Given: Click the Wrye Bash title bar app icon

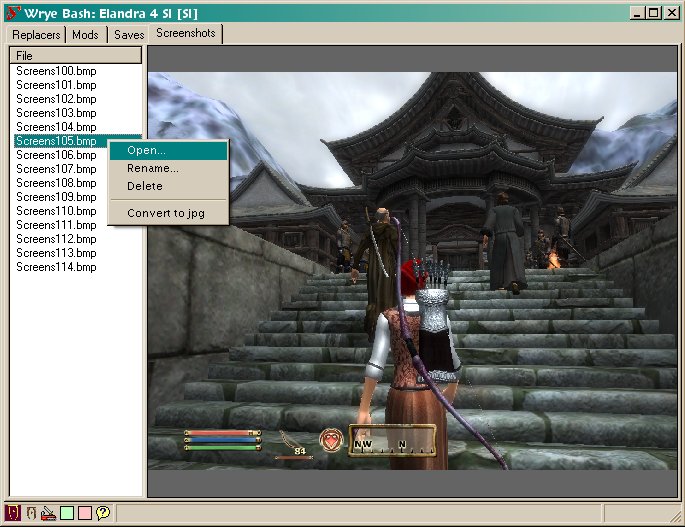Looking at the screenshot, I should tap(13, 13).
